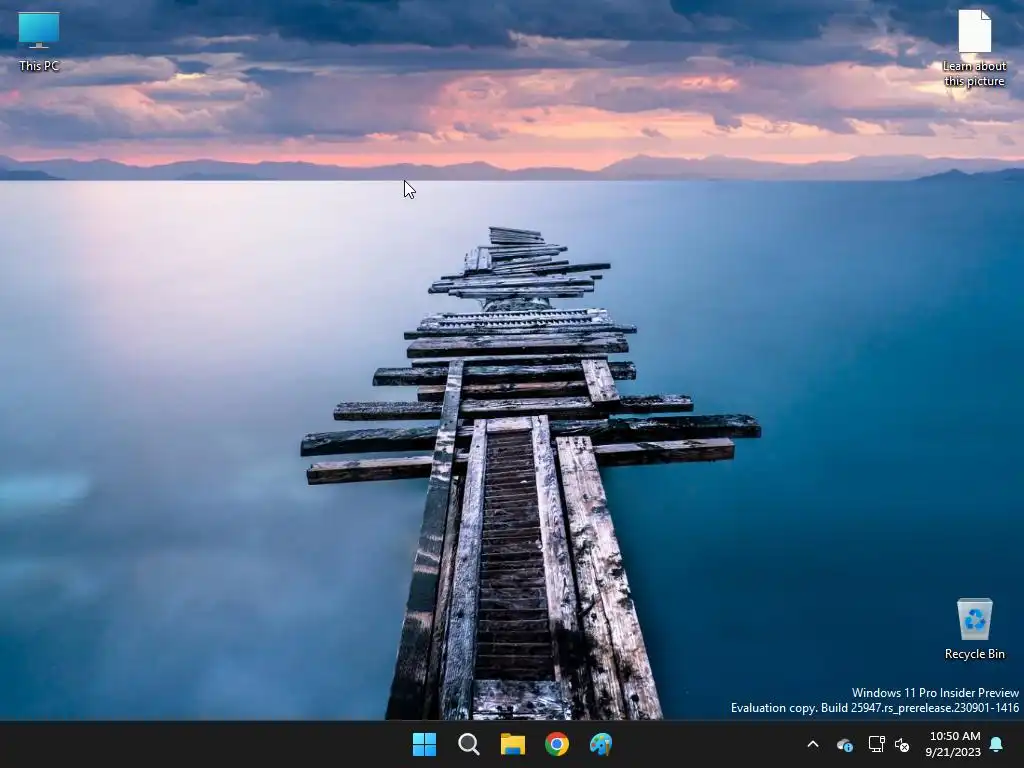Open the network status tray icon
Viewport: 1024px width, 768px height.
(x=876, y=744)
